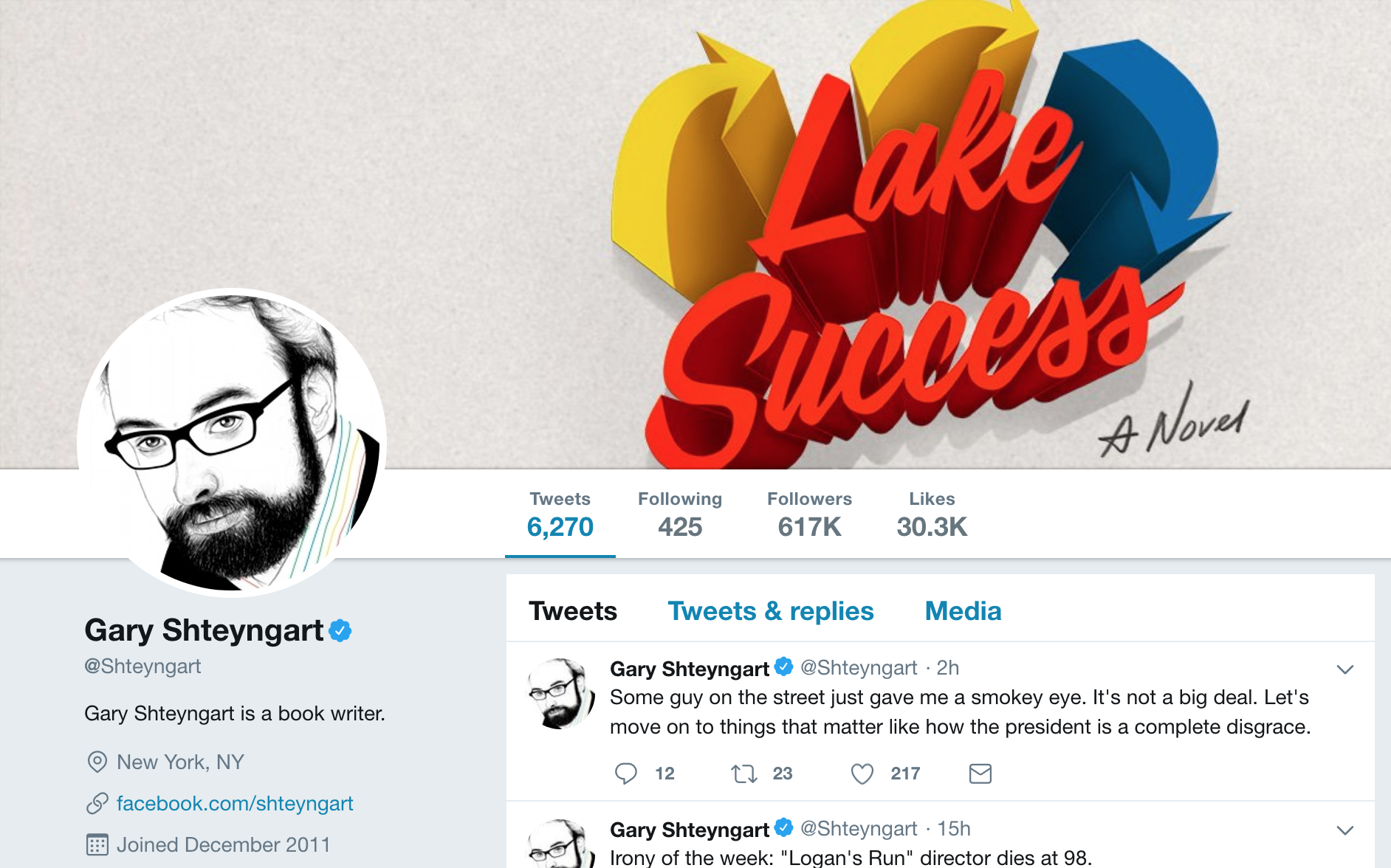
Task: View the Following 425 list
Action: [680, 514]
